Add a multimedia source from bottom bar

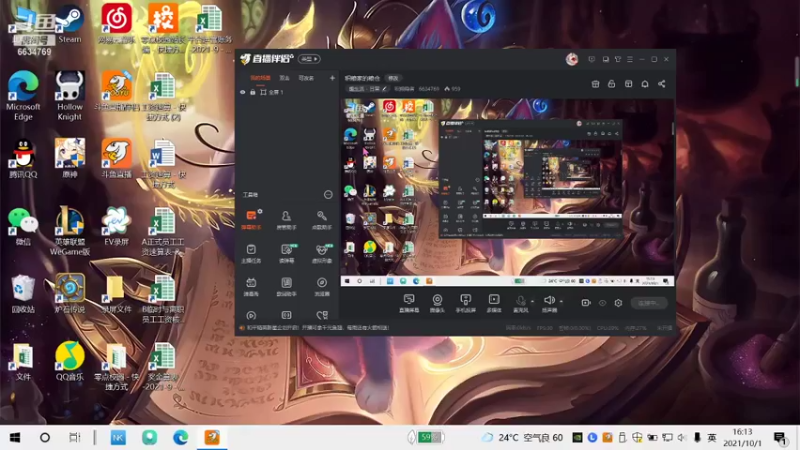[x=494, y=303]
